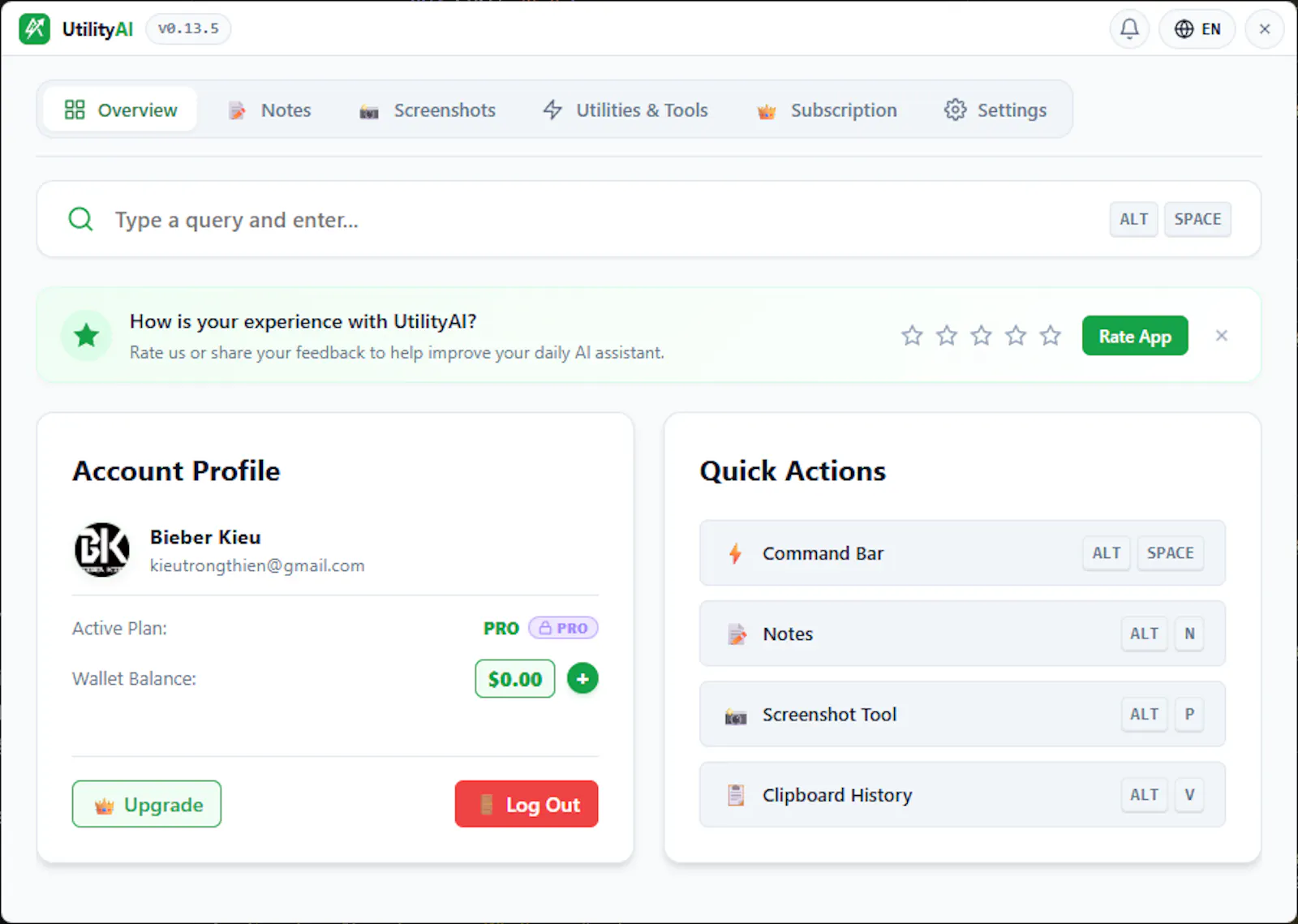The width and height of the screenshot is (1298, 924).
Task: Rate five stars in feedback banner
Action: [x=1051, y=335]
